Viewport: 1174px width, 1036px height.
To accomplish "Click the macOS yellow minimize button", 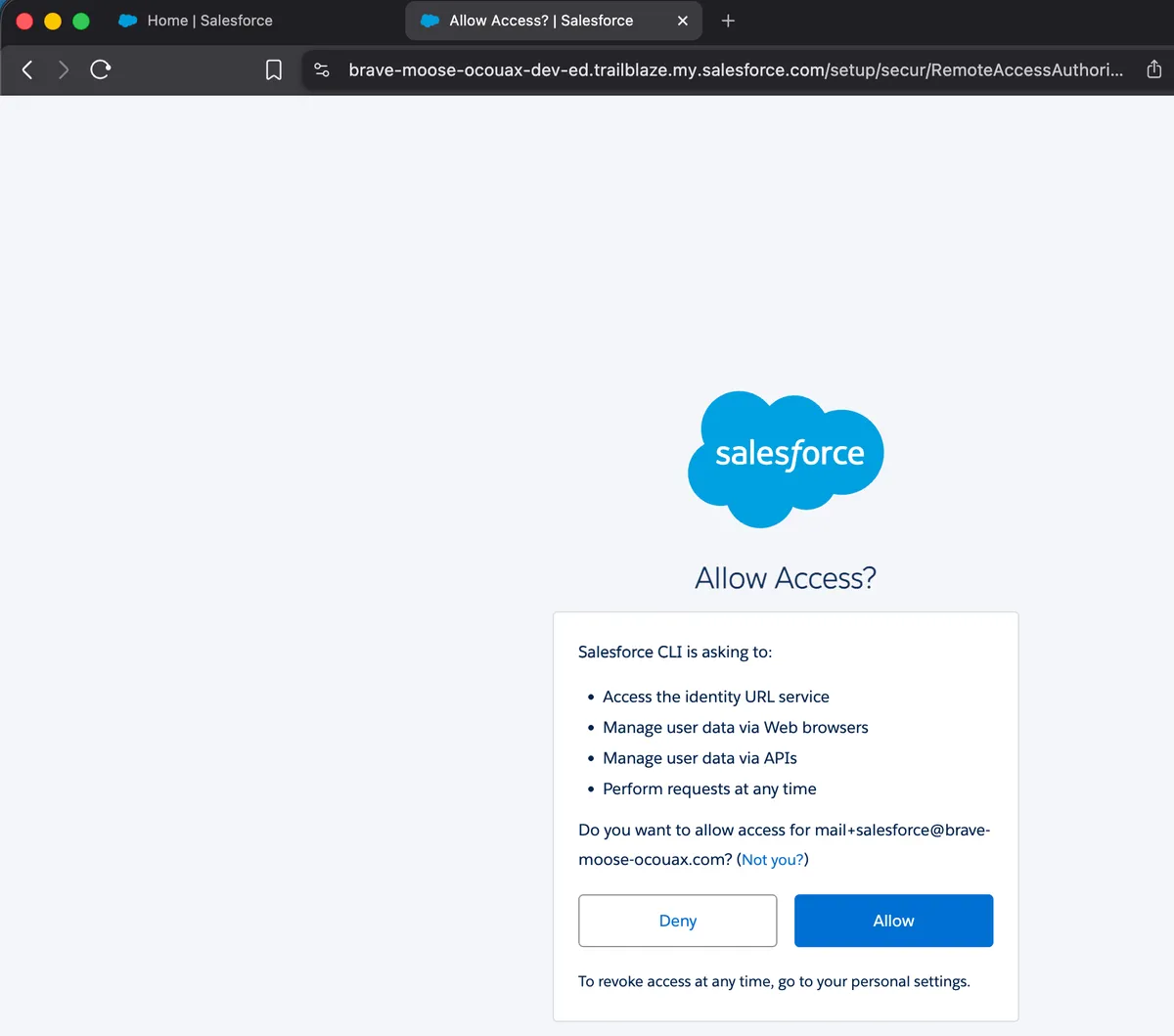I will click(53, 21).
